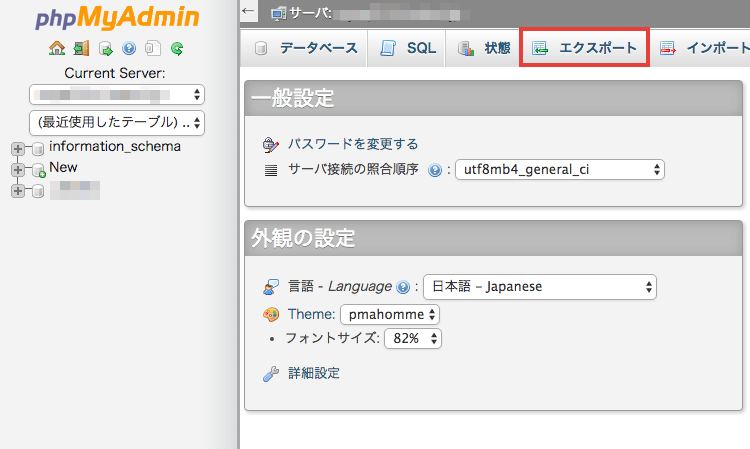Click the documents copy icon in sidebar
This screenshot has height=449, width=750.
(153, 48)
